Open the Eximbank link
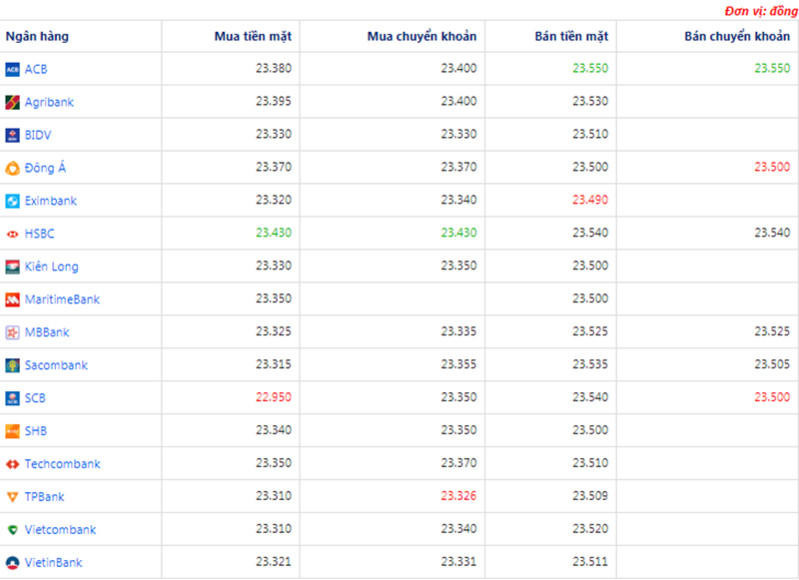Image resolution: width=799 pixels, height=580 pixels. pos(50,201)
